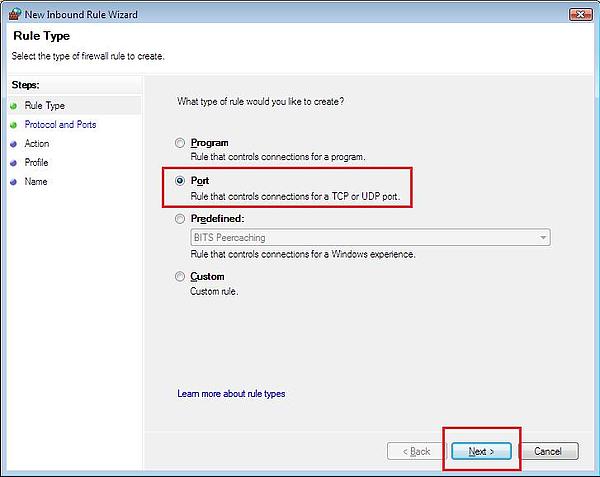Choose the Port radio button
Screen dimensions: 600x477
coord(180,181)
